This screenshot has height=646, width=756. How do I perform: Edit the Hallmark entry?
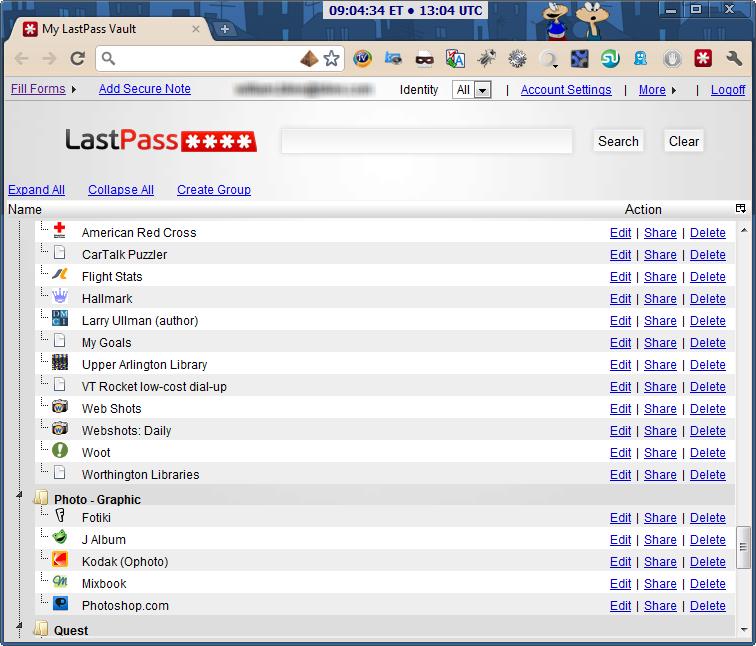(620, 299)
